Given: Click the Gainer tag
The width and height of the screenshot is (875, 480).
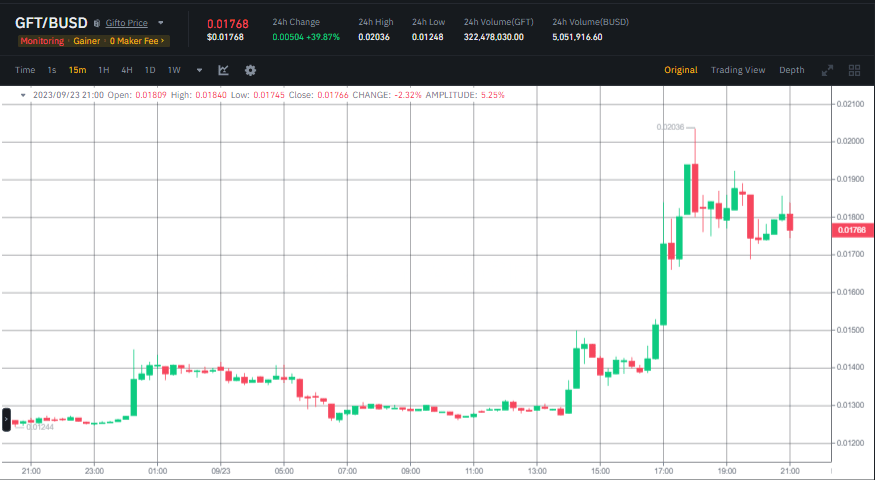Looking at the screenshot, I should pyautogui.click(x=86, y=41).
